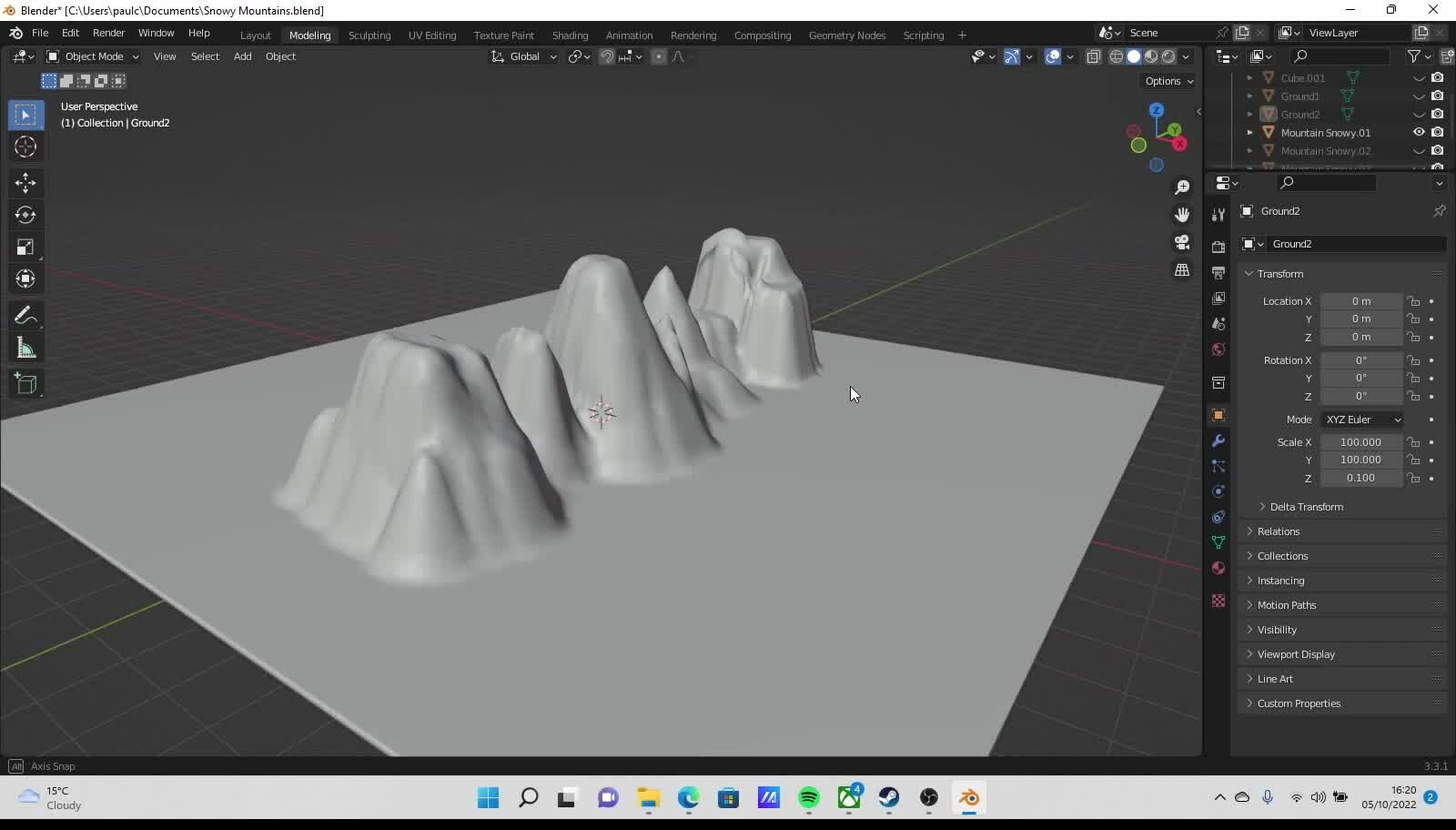
Task: Open the Material properties tab
Action: pyautogui.click(x=1218, y=569)
